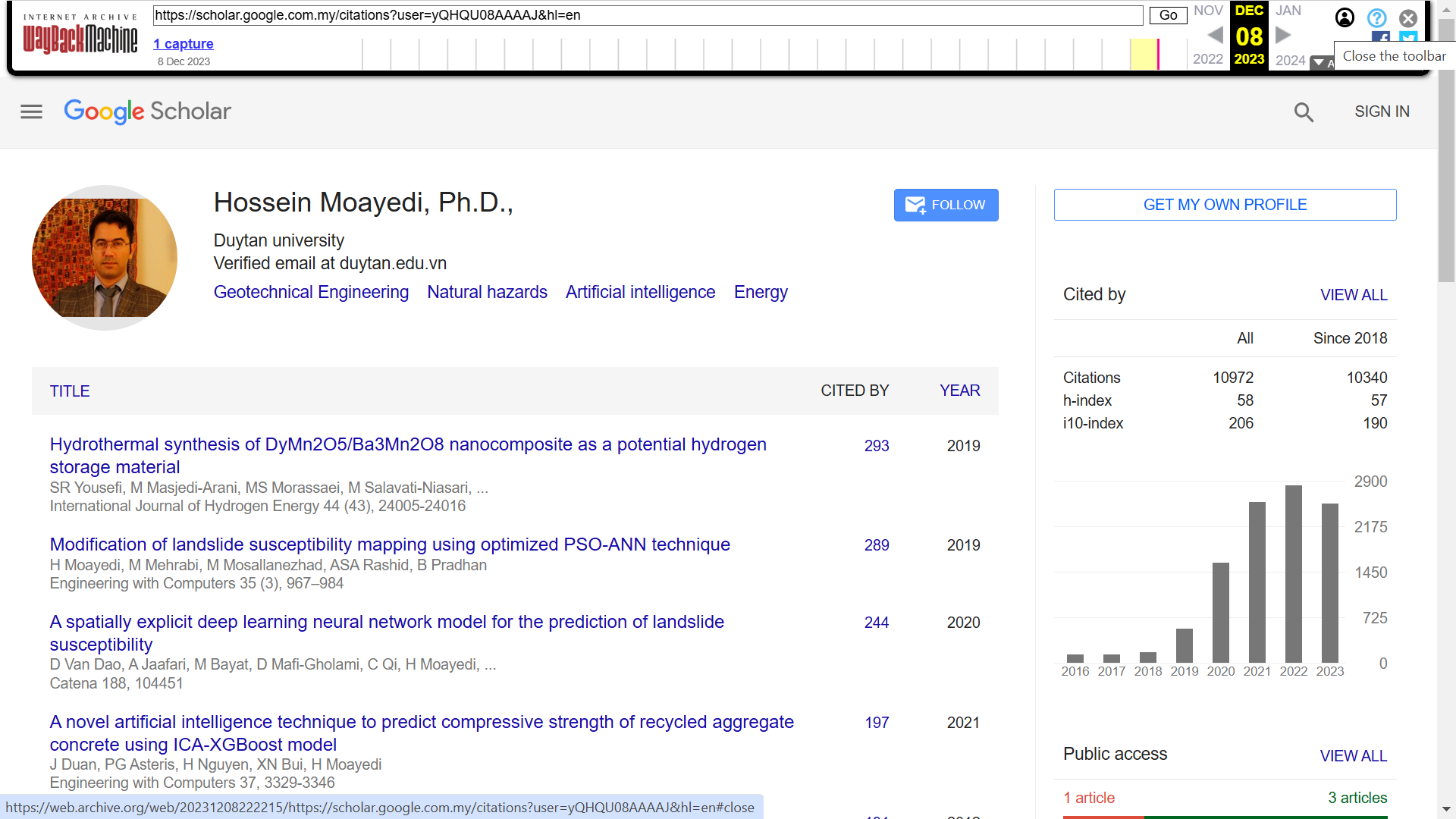1456x819 pixels.
Task: Close the Wayback toolbar
Action: pyautogui.click(x=1408, y=17)
